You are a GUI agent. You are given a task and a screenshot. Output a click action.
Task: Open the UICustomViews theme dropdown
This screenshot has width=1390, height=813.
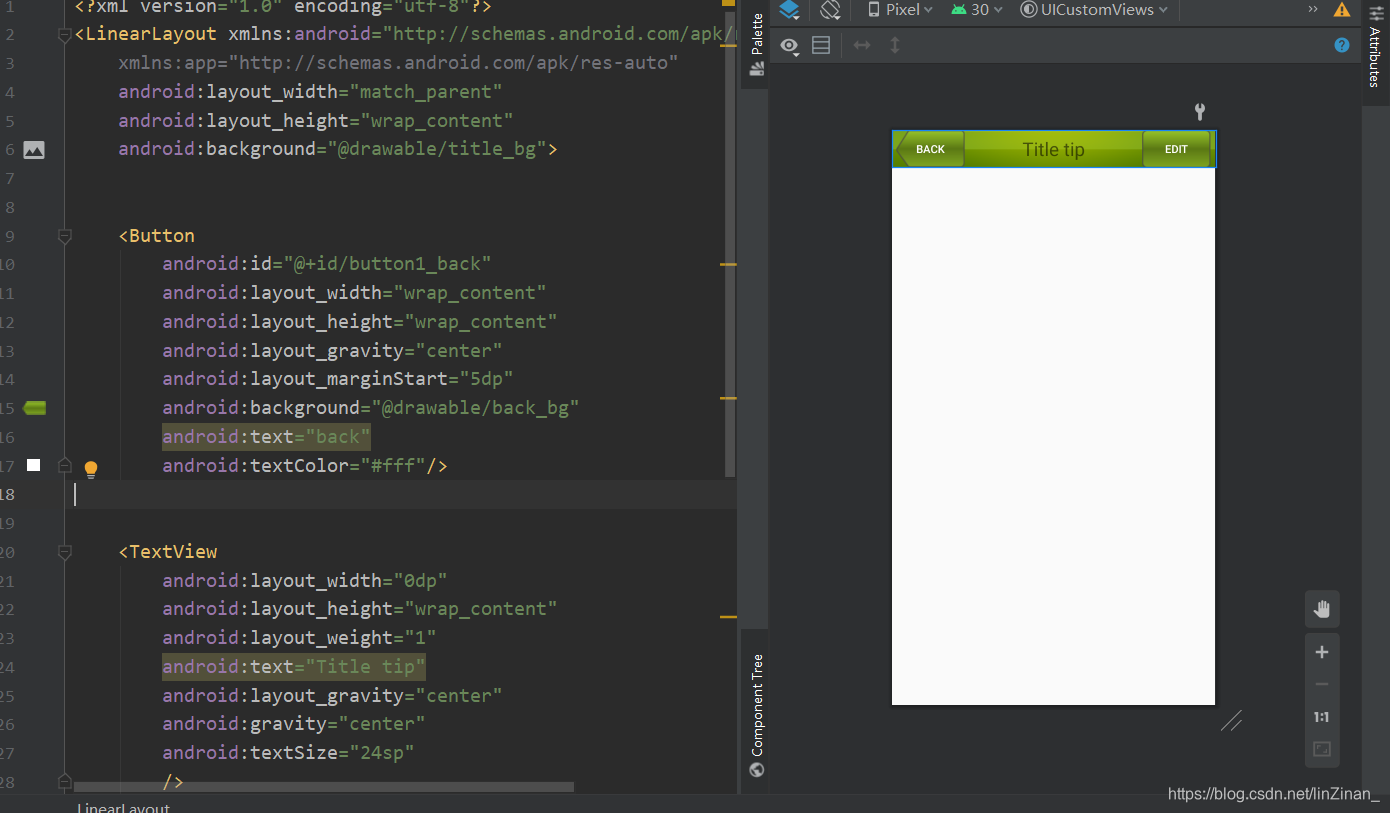click(x=1094, y=10)
